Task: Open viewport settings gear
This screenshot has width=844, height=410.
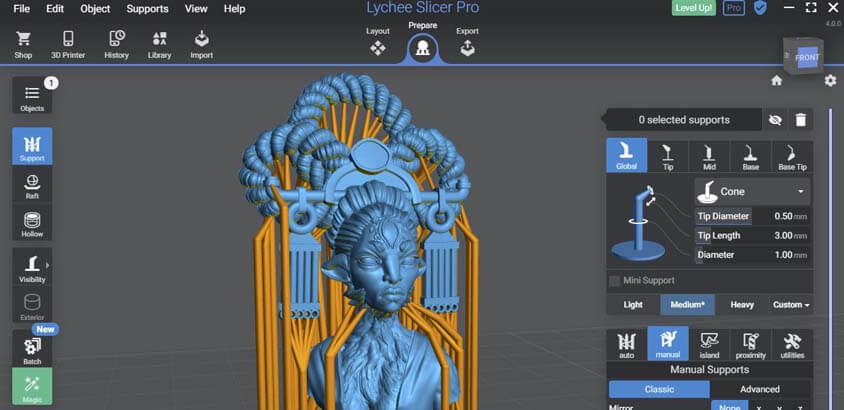Action: coord(831,81)
